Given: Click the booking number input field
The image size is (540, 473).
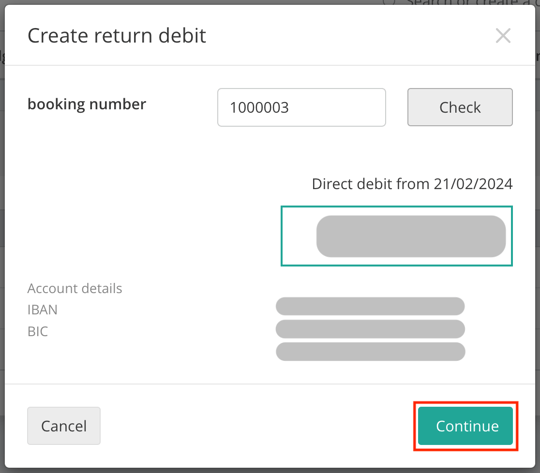Looking at the screenshot, I should [301, 107].
